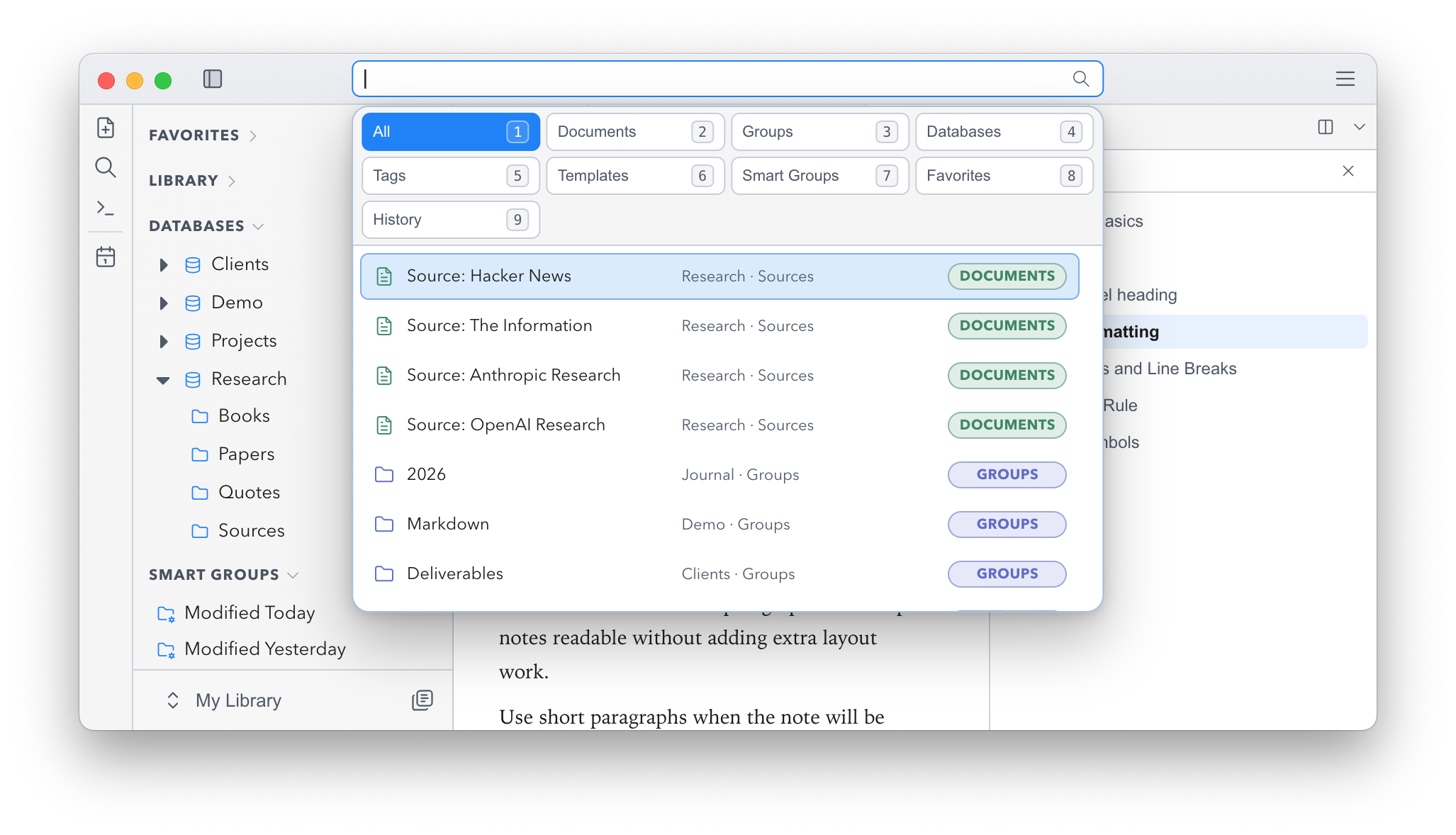Open the hamburger menu icon

pos(1345,79)
